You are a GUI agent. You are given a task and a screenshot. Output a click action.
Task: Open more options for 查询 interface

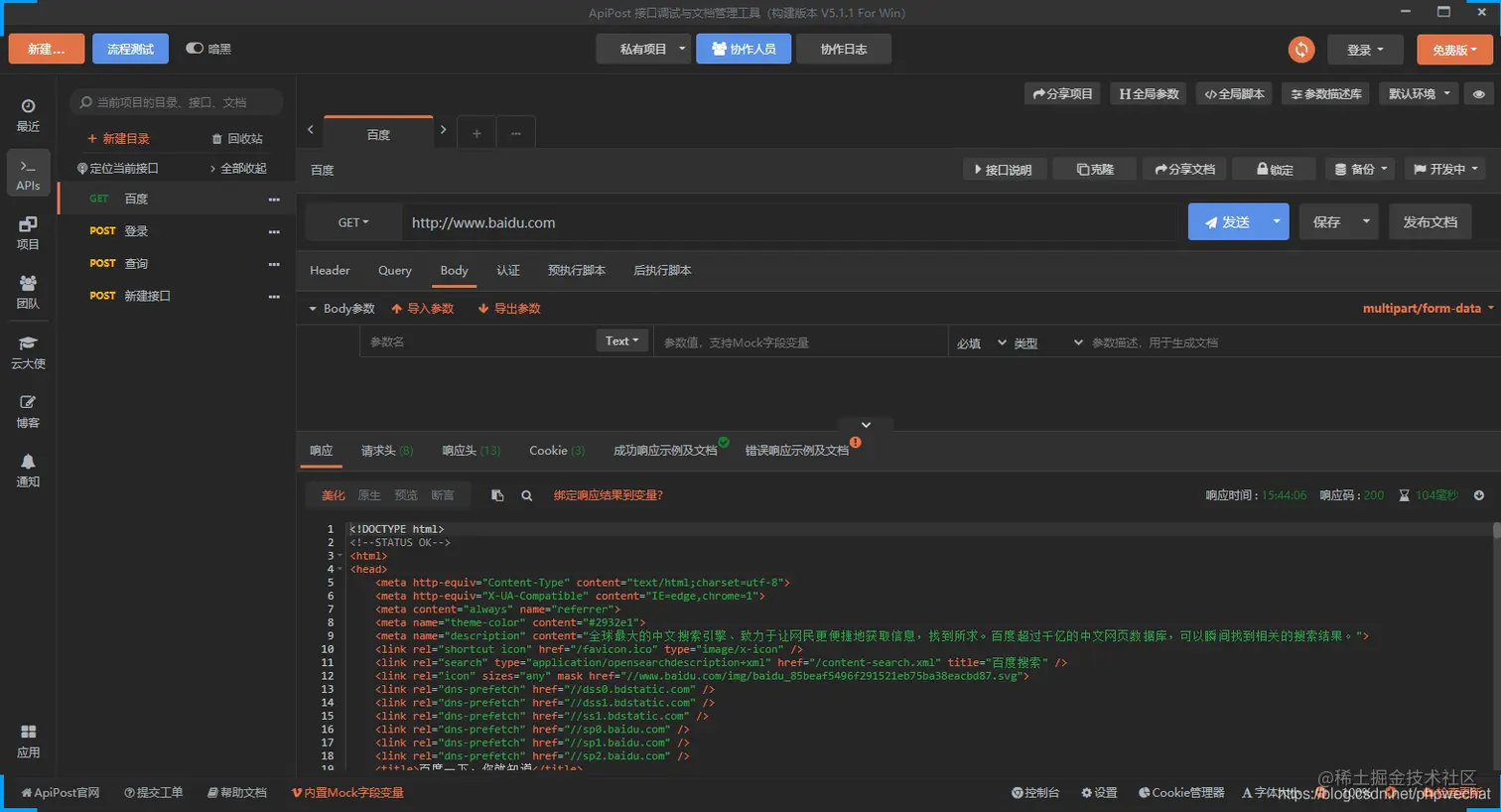[274, 264]
